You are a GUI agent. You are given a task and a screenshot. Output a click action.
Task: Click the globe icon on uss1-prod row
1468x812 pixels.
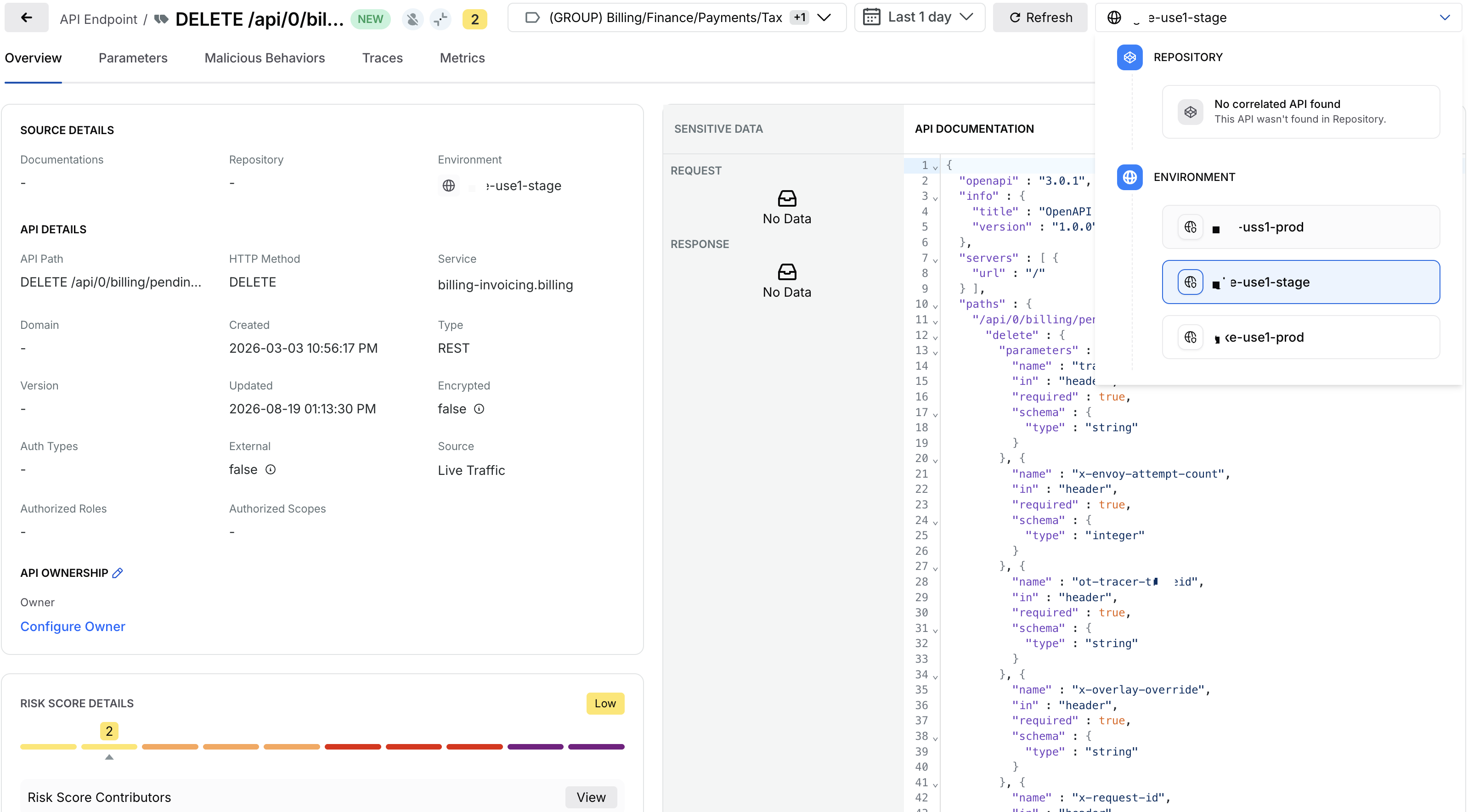click(x=1191, y=227)
